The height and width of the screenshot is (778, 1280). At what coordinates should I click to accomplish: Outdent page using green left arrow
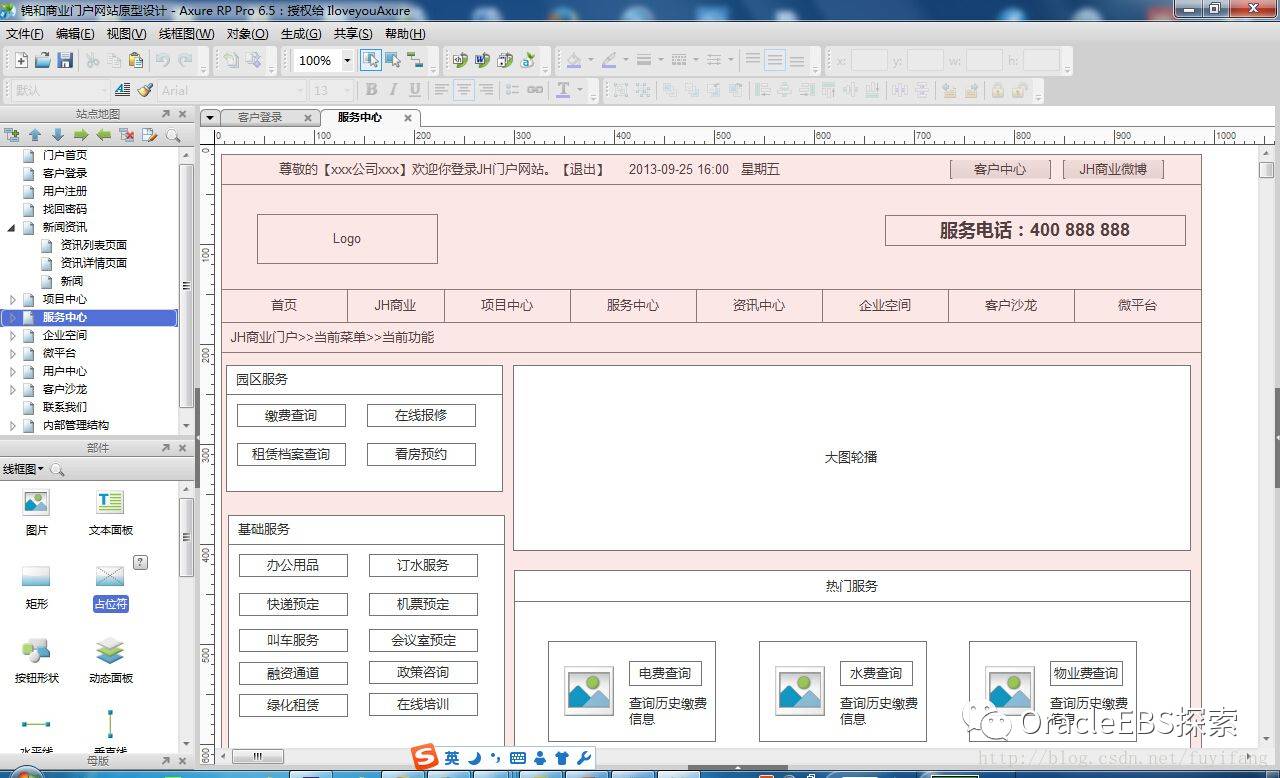pos(104,135)
